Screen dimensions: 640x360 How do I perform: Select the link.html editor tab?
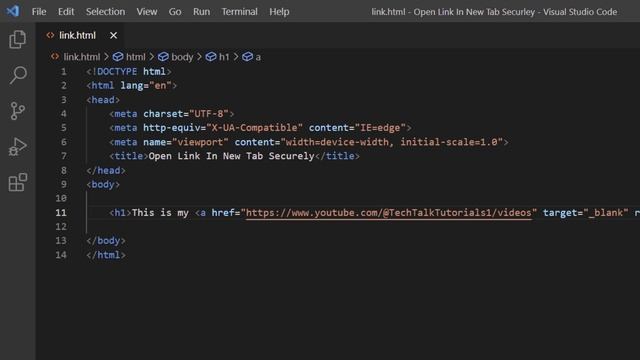(x=80, y=36)
